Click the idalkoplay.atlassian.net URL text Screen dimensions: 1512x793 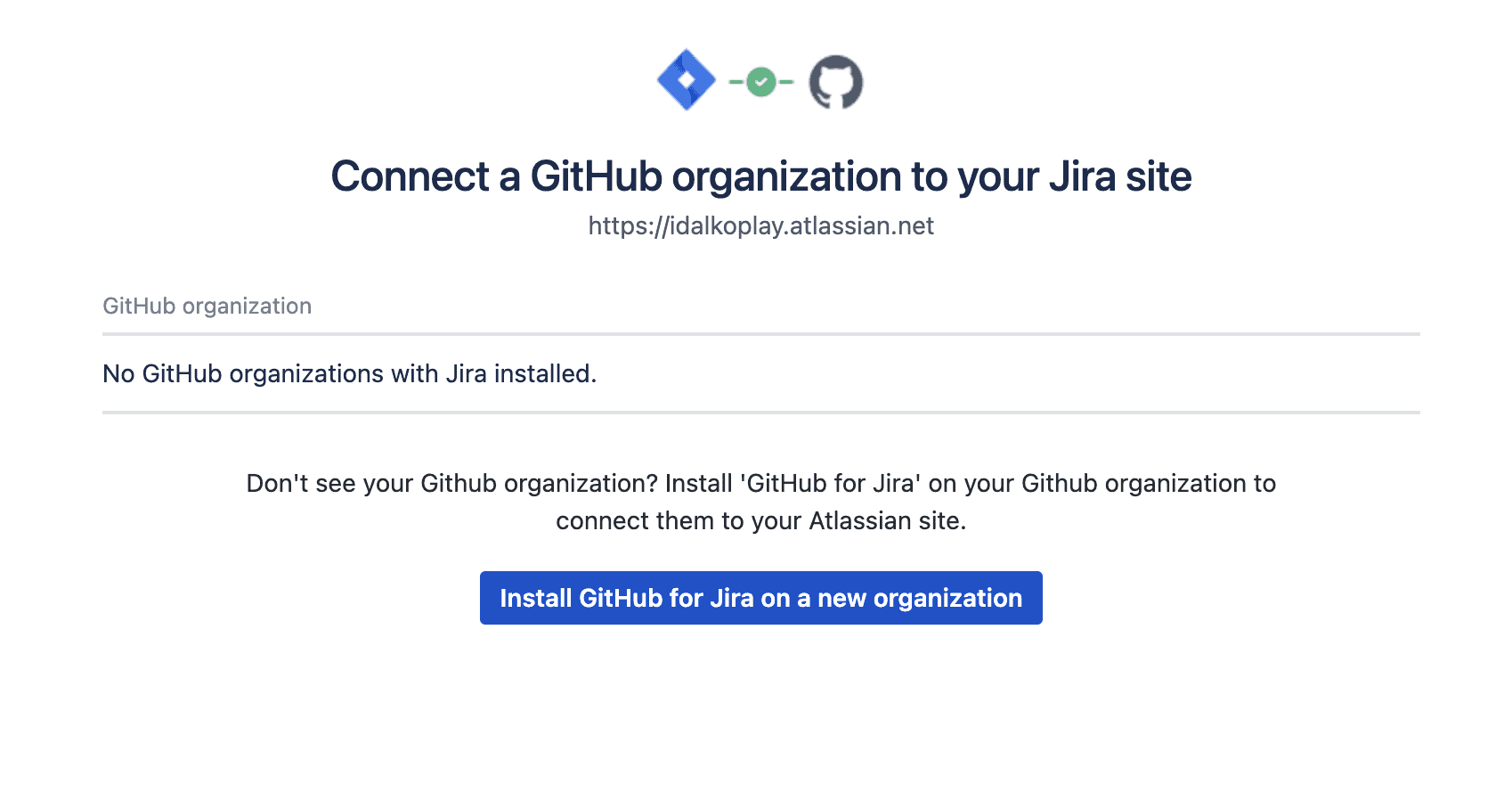tap(761, 226)
